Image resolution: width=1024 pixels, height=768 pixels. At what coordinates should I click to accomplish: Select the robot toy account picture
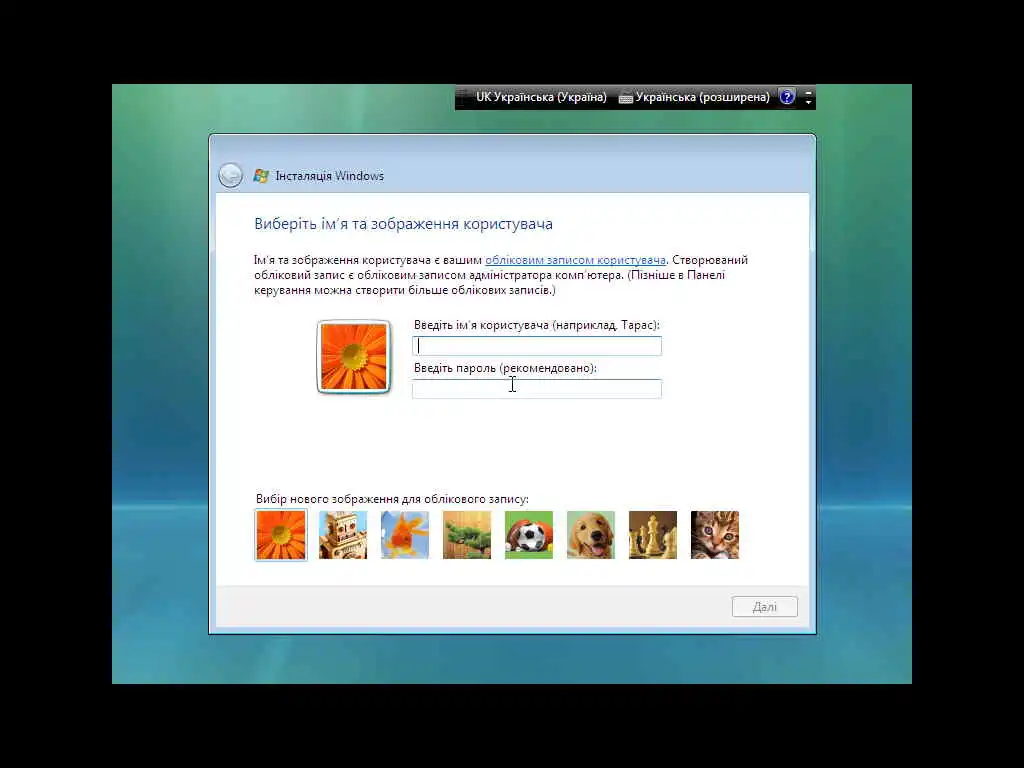343,535
